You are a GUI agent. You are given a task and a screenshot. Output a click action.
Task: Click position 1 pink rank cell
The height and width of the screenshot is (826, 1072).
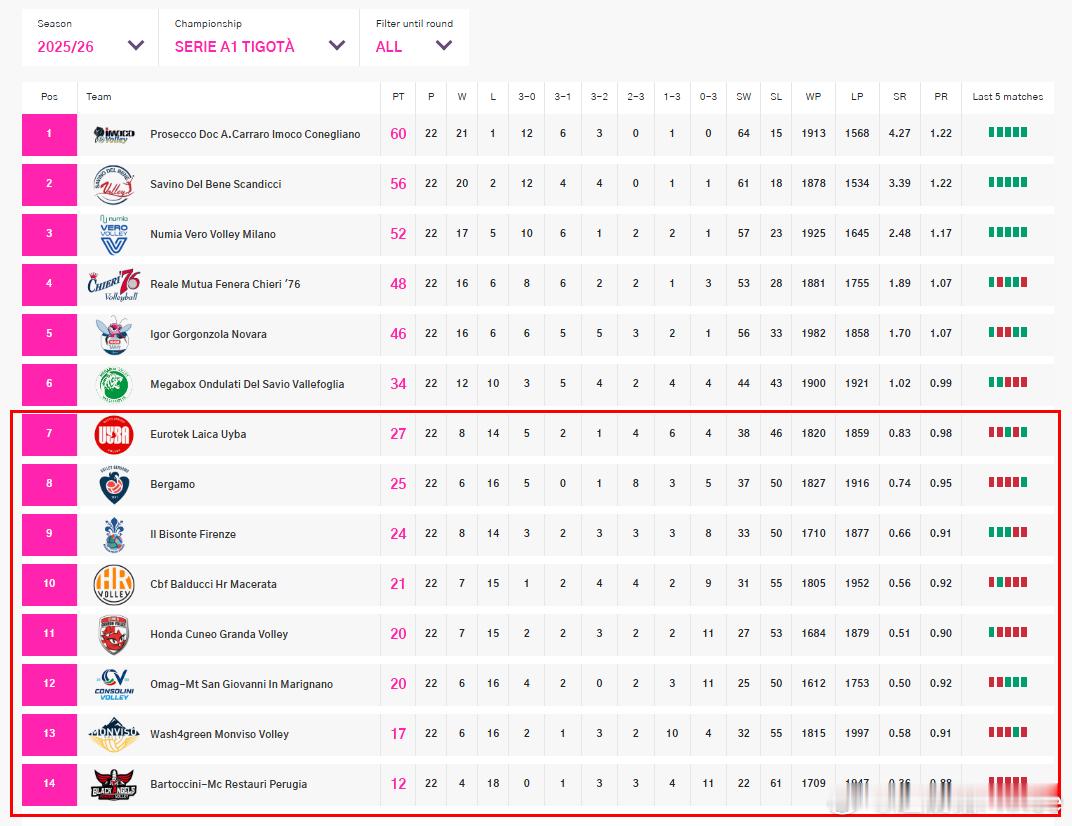[x=49, y=134]
